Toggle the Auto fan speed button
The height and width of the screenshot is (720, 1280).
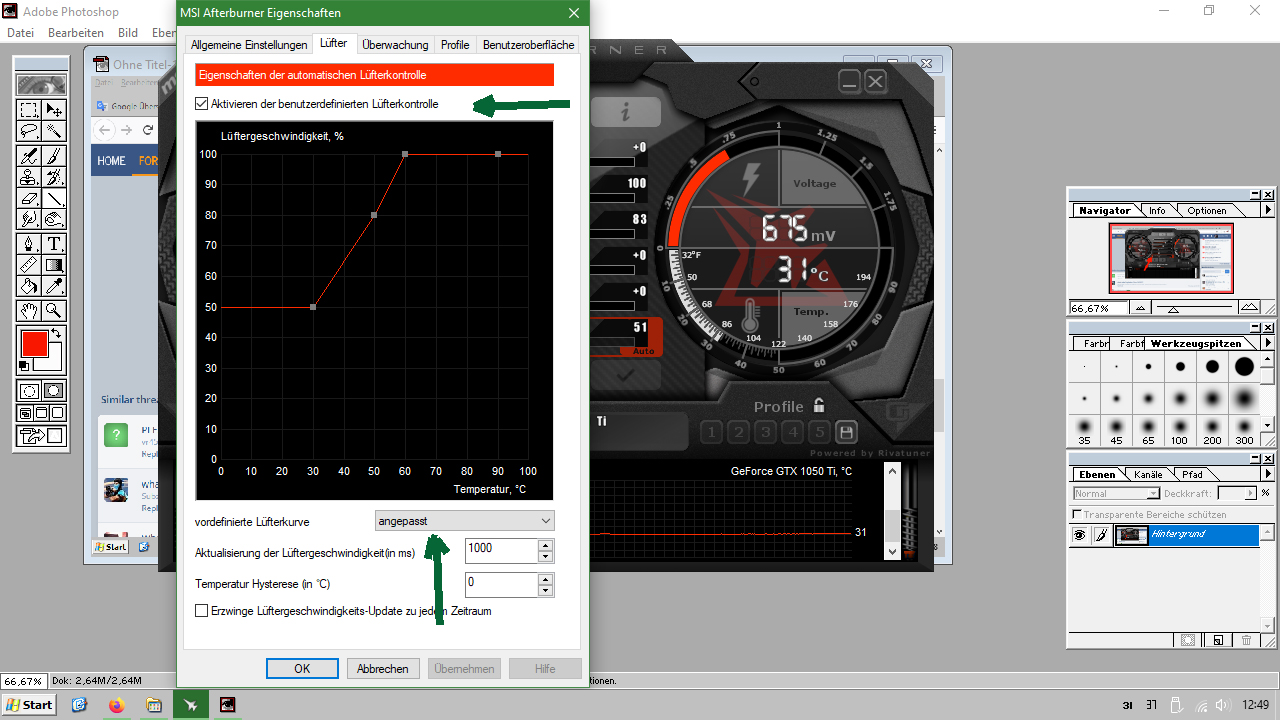tap(642, 352)
